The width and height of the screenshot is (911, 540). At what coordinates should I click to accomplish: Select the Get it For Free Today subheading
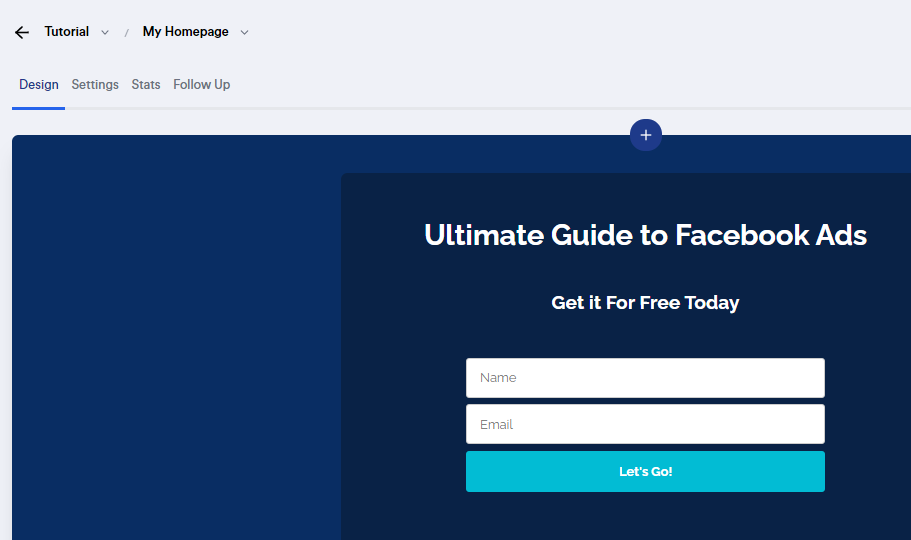click(x=645, y=303)
